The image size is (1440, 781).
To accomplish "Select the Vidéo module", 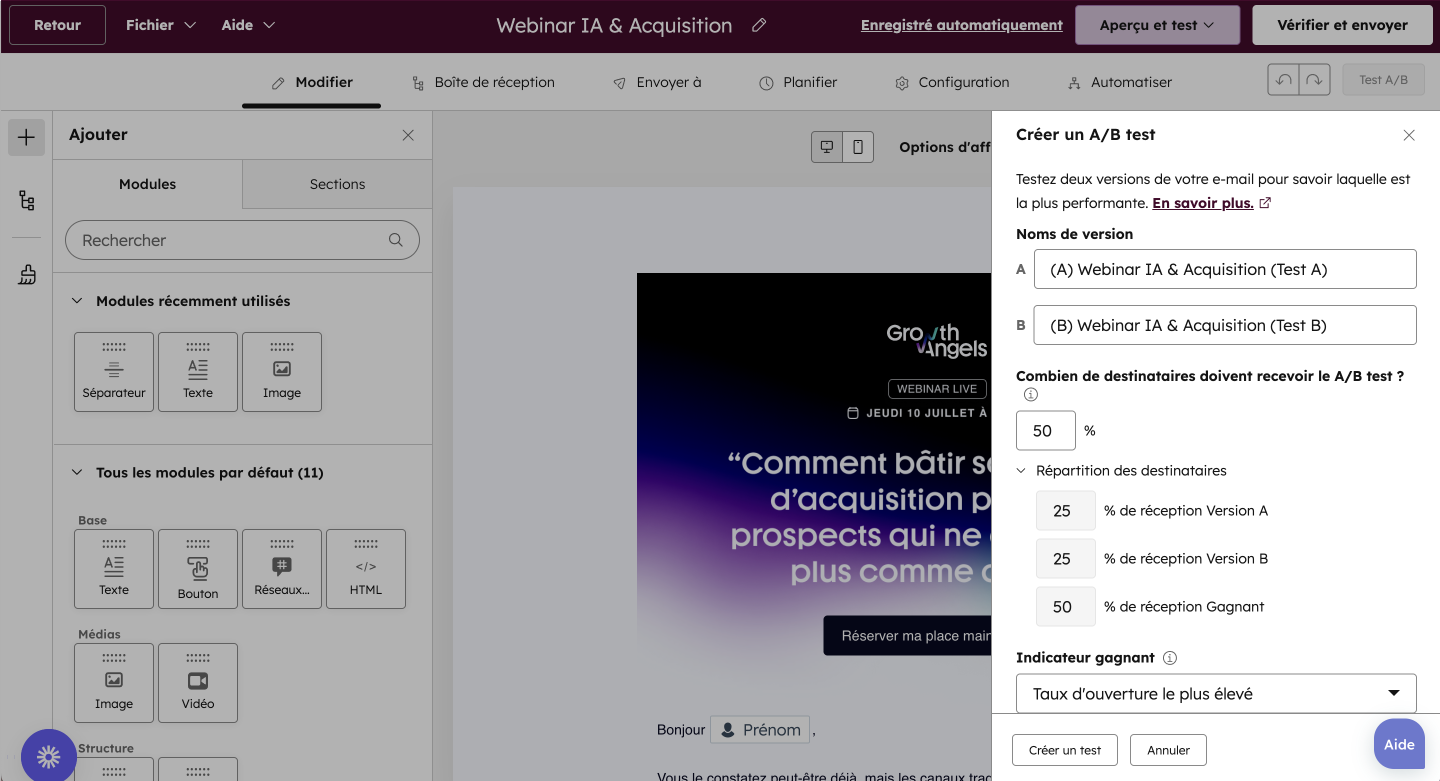I will (197, 682).
